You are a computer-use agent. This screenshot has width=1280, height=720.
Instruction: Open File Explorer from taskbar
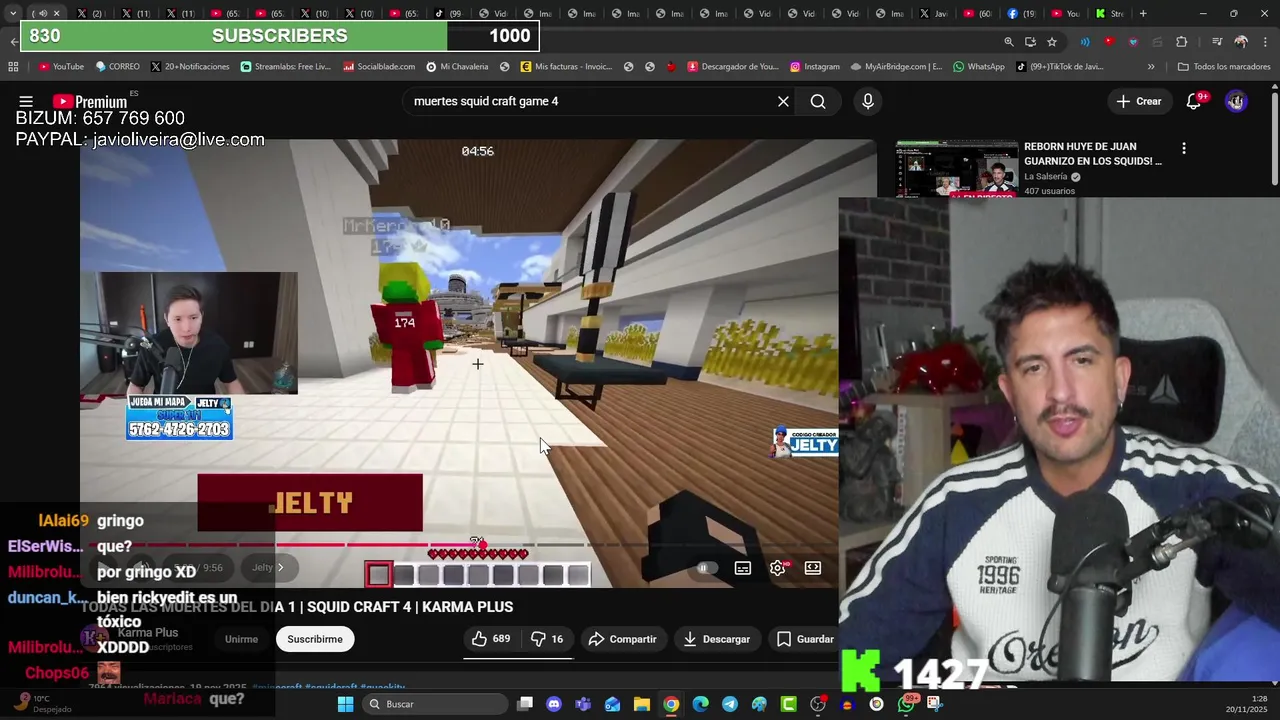pos(642,704)
